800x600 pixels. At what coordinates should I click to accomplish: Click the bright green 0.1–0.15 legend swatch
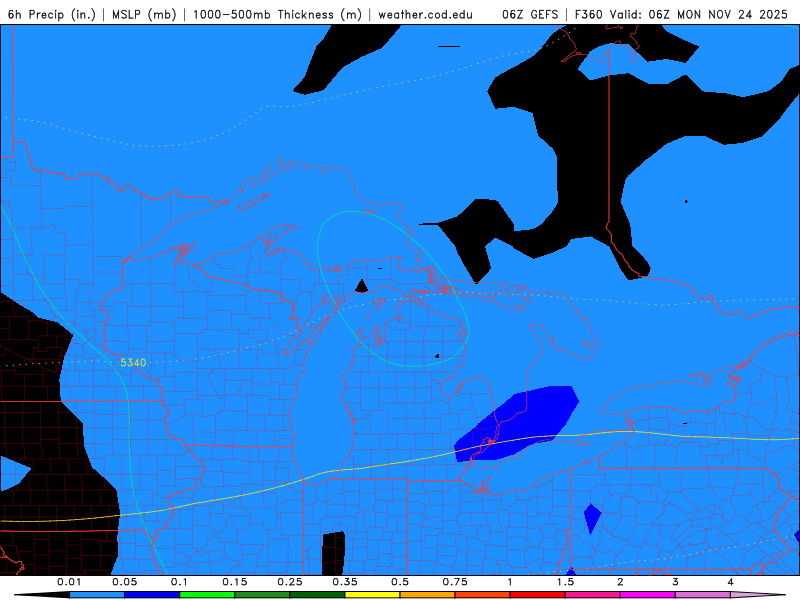point(207,595)
